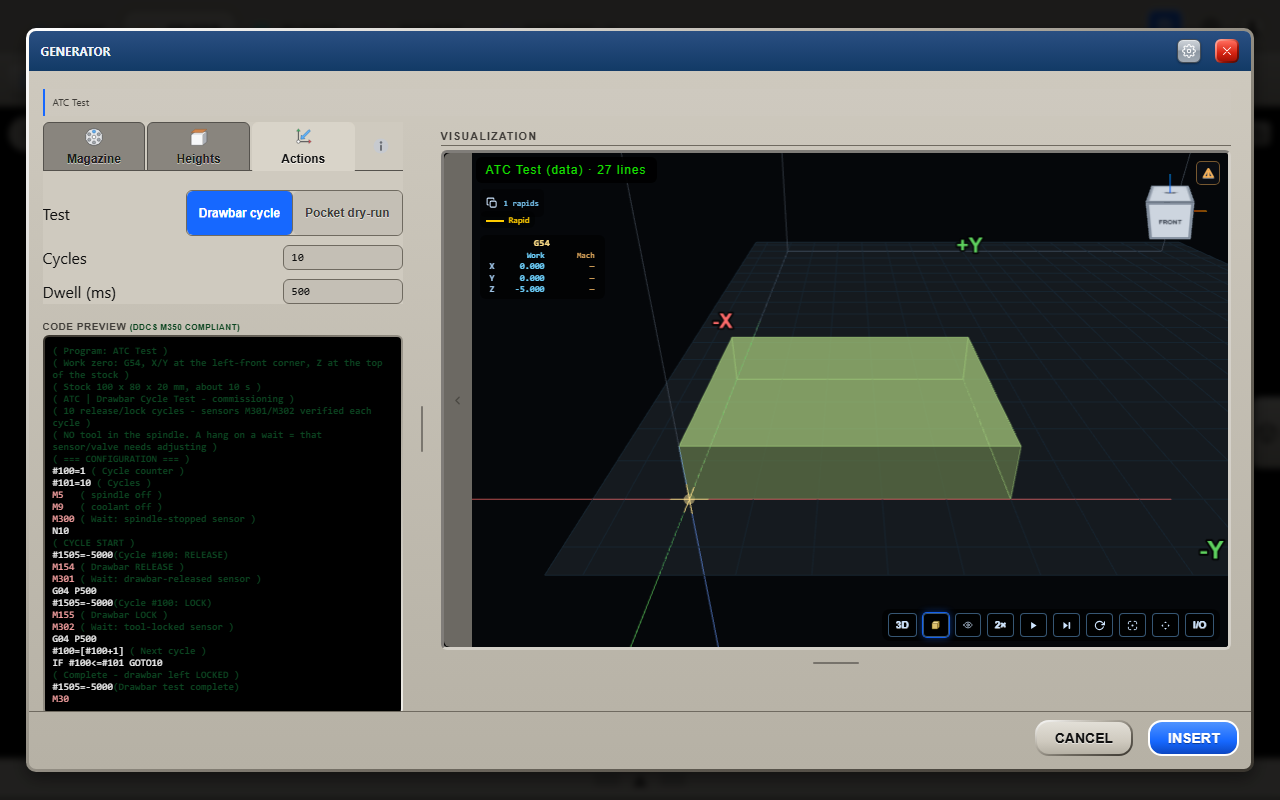This screenshot has height=800, width=1280.
Task: Change the 2x playback speed
Action: point(1000,625)
